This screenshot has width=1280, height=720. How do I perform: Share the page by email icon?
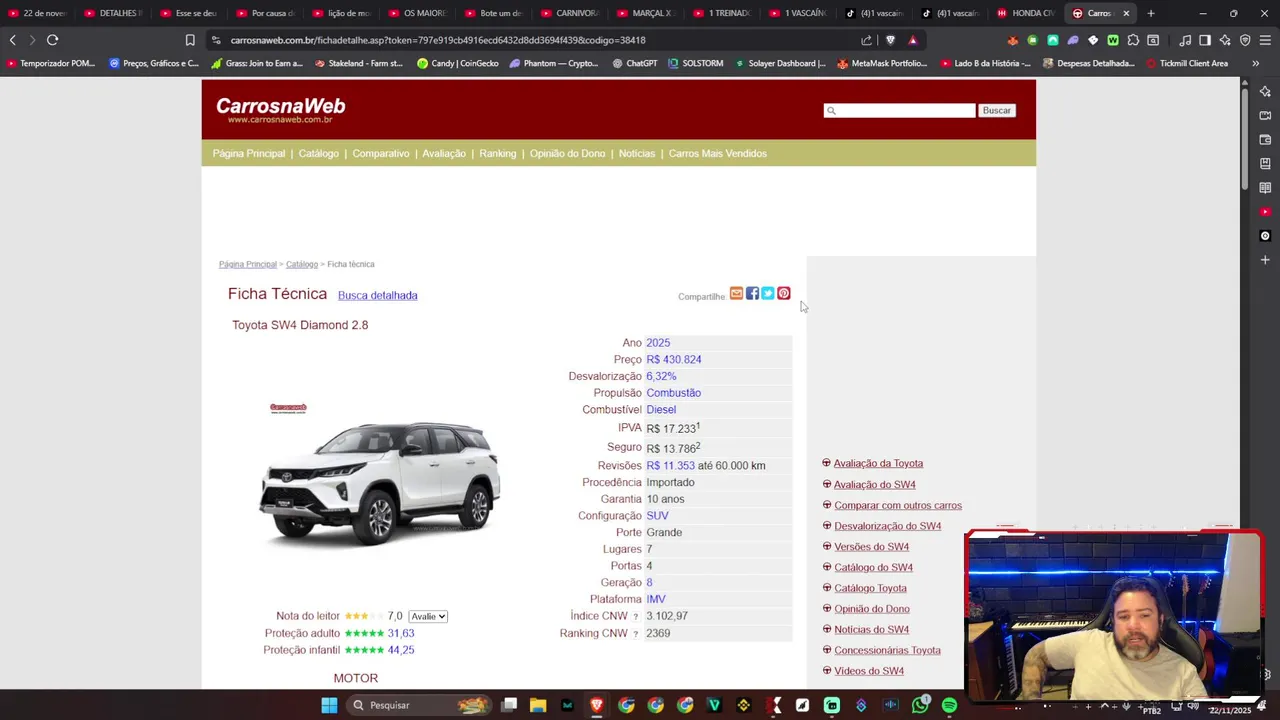click(x=736, y=294)
